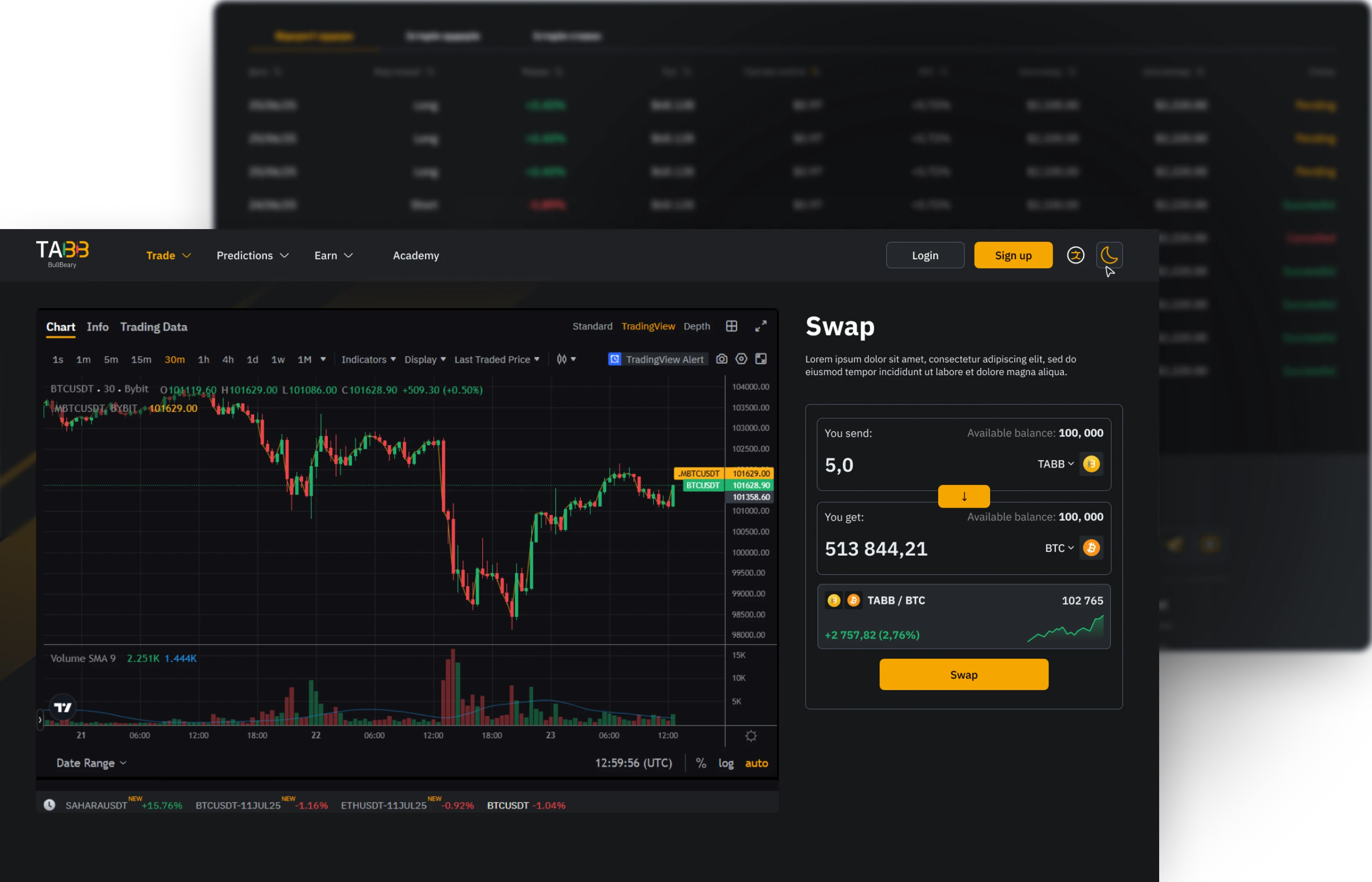Toggle log scale on chart

point(726,763)
